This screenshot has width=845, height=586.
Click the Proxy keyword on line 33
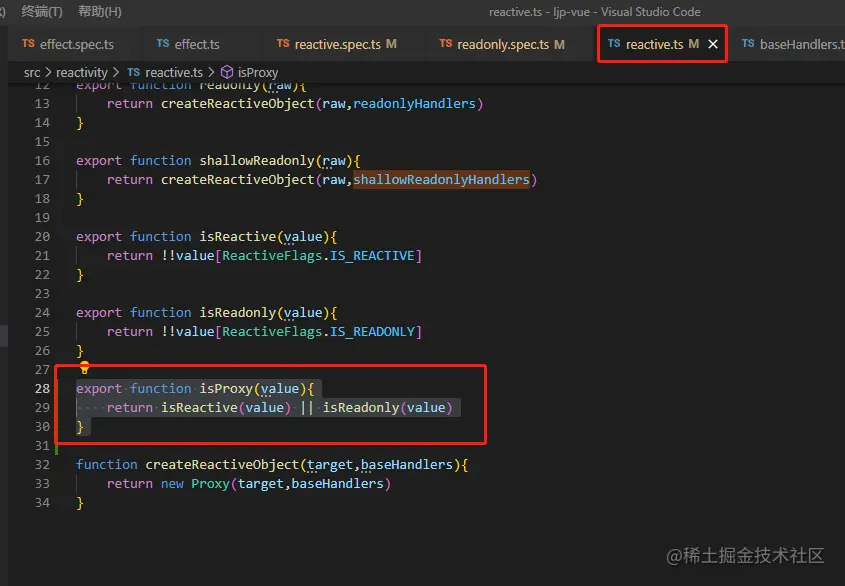tap(210, 484)
